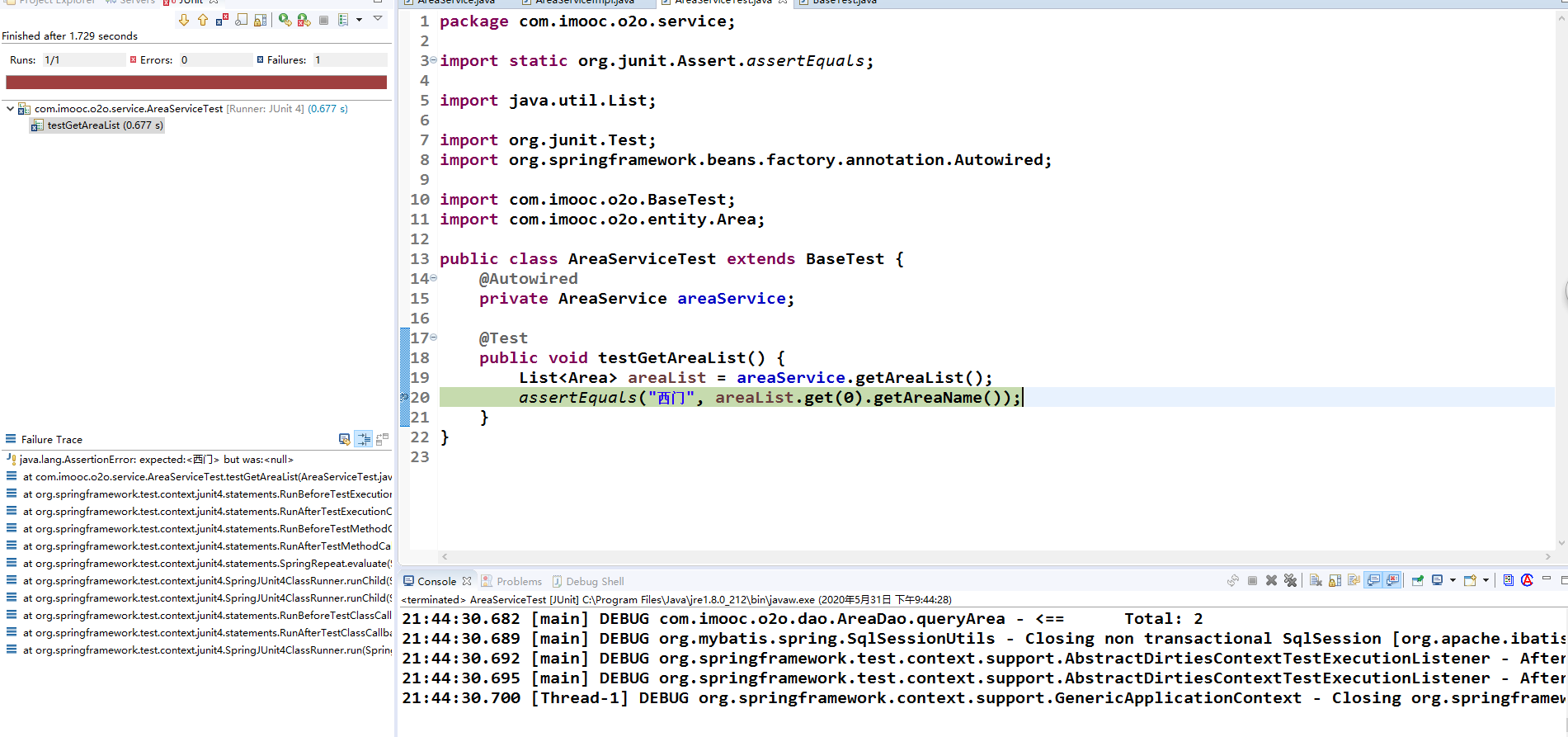1568x737 pixels.
Task: Rerun test failures first icon
Action: 304,20
